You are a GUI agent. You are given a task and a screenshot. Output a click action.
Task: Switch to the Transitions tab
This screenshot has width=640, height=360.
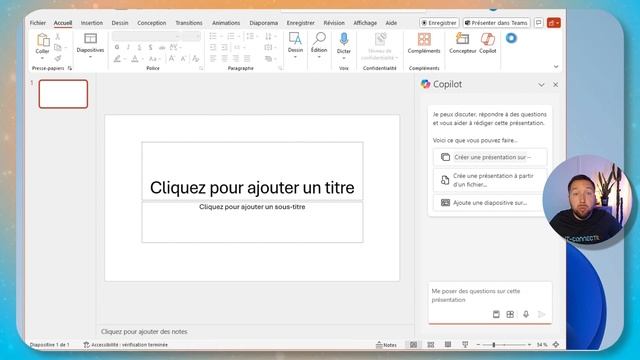pyautogui.click(x=189, y=23)
